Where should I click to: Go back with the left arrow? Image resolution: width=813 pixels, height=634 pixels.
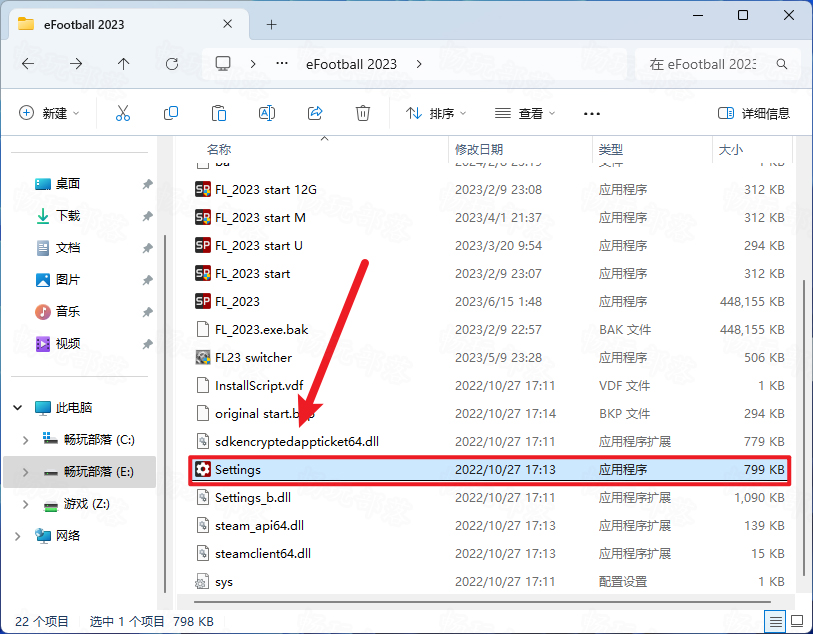coord(28,64)
